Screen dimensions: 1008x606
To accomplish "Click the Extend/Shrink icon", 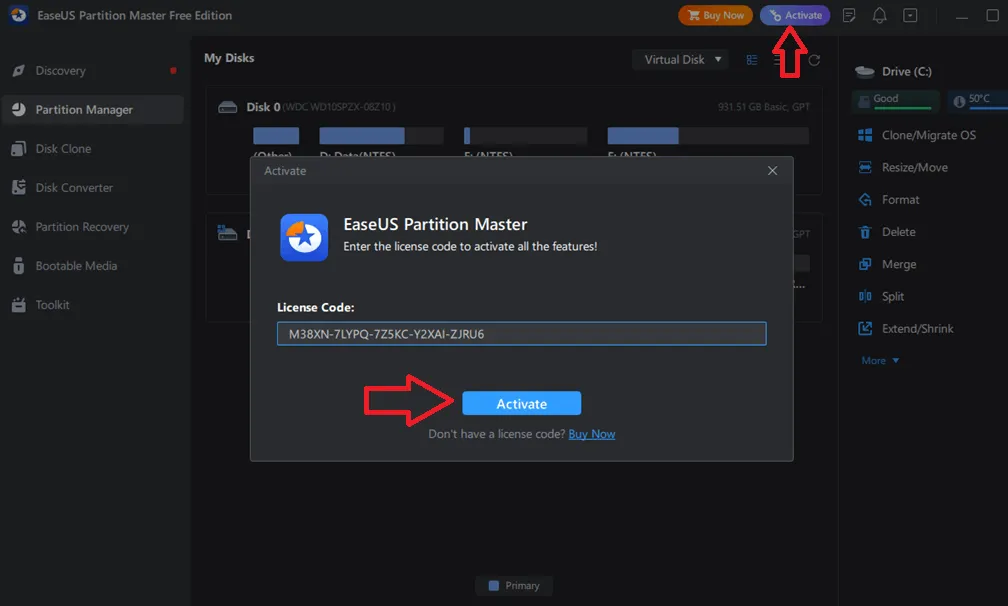I will (865, 328).
